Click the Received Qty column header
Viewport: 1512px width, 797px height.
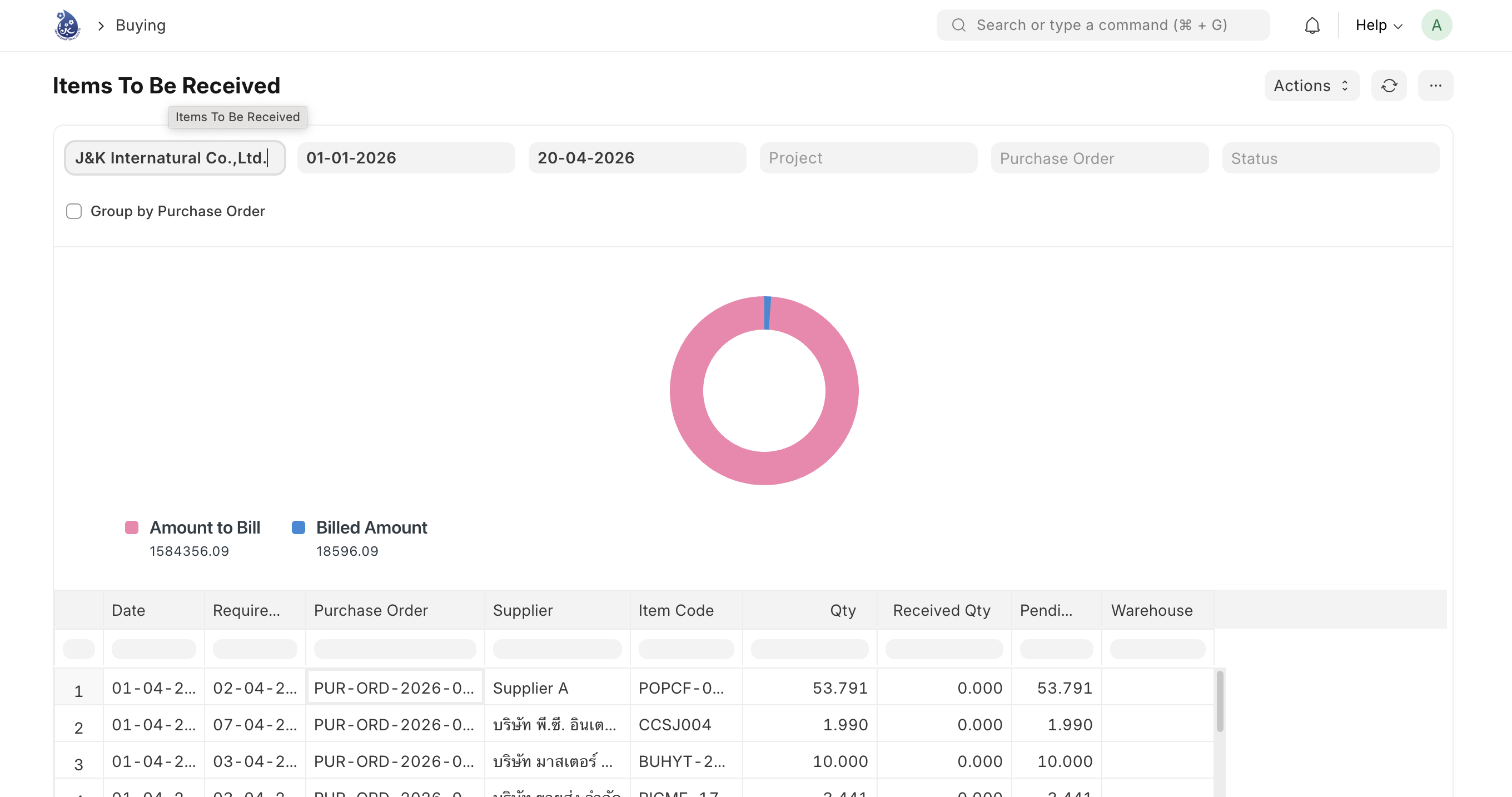(x=944, y=610)
